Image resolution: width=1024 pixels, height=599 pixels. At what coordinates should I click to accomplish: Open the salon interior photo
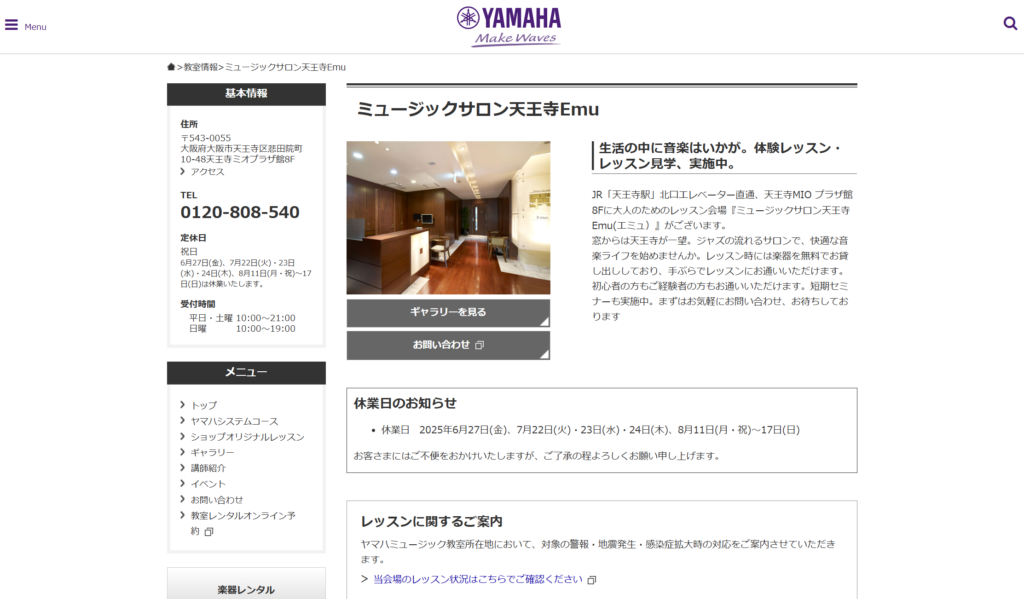click(x=448, y=218)
